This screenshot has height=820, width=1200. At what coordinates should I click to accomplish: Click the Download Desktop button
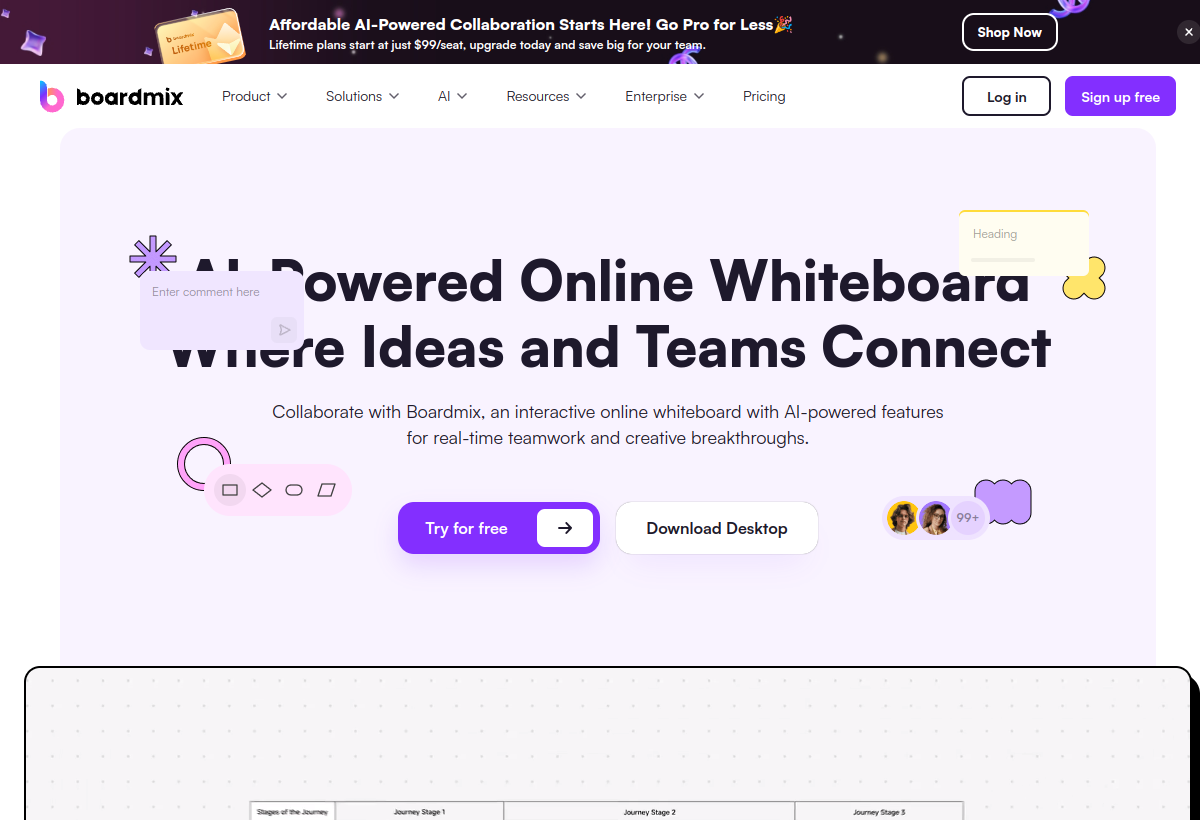(x=716, y=528)
